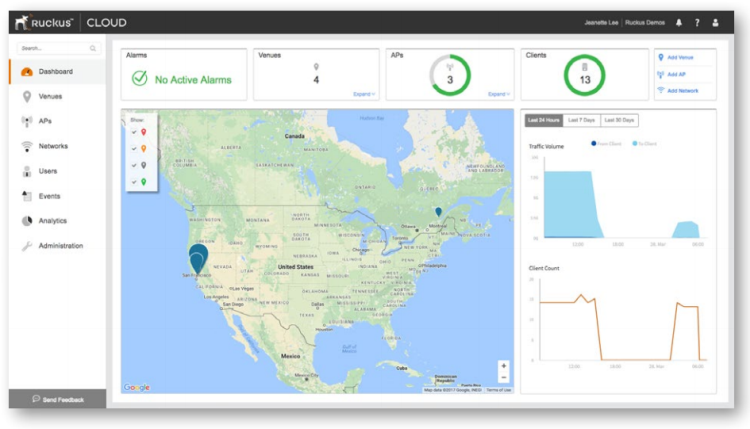The width and height of the screenshot is (750, 429).
Task: Toggle the orange marker checkbox in Show panel
Action: [x=134, y=148]
